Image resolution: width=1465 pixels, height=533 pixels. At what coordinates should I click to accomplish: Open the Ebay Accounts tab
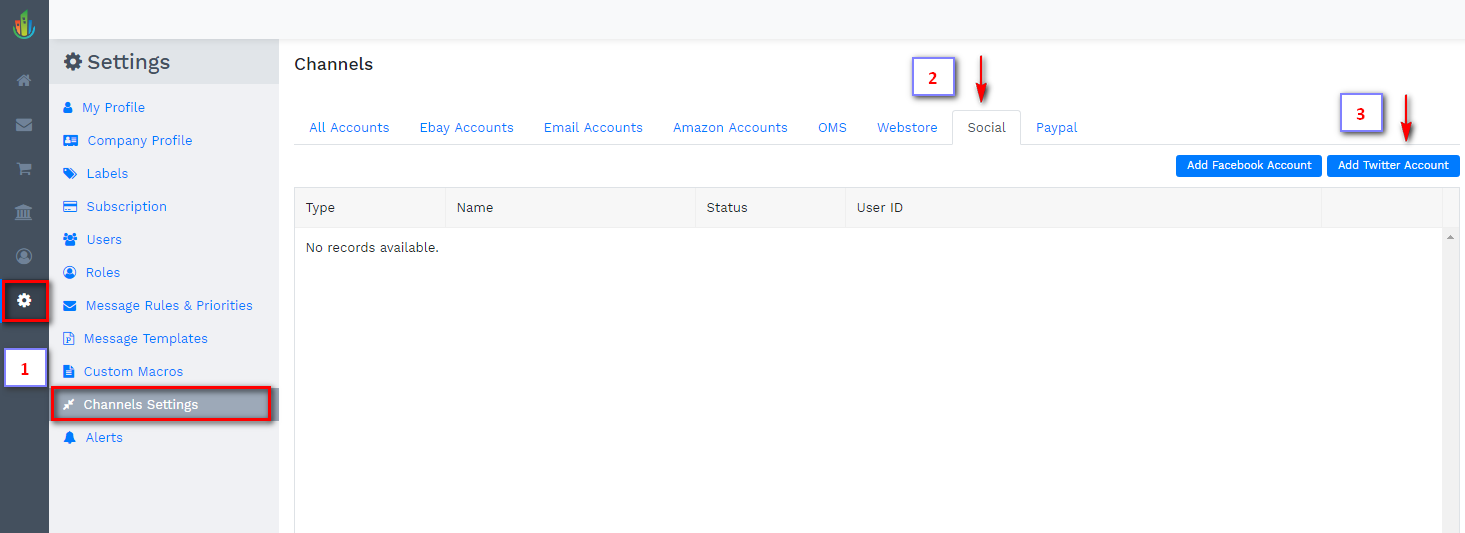pyautogui.click(x=466, y=128)
